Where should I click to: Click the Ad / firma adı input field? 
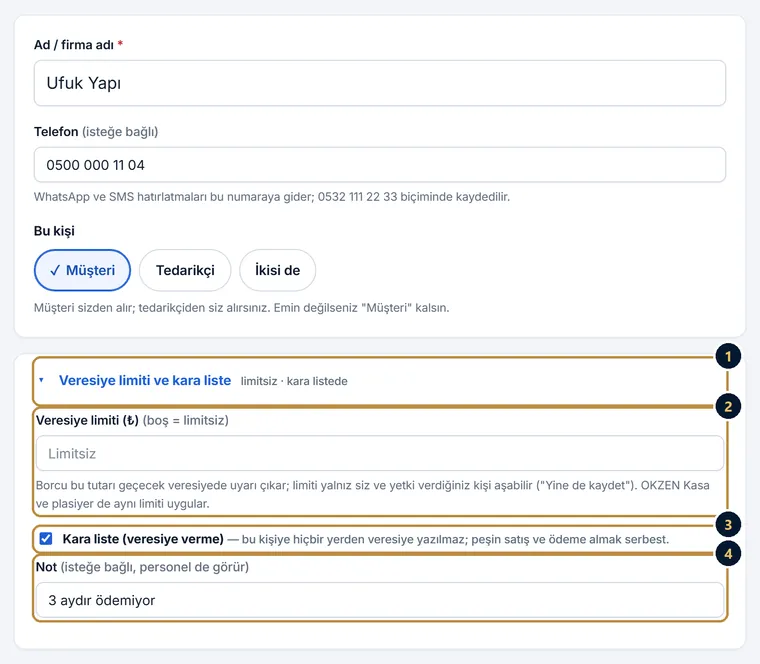tap(380, 83)
